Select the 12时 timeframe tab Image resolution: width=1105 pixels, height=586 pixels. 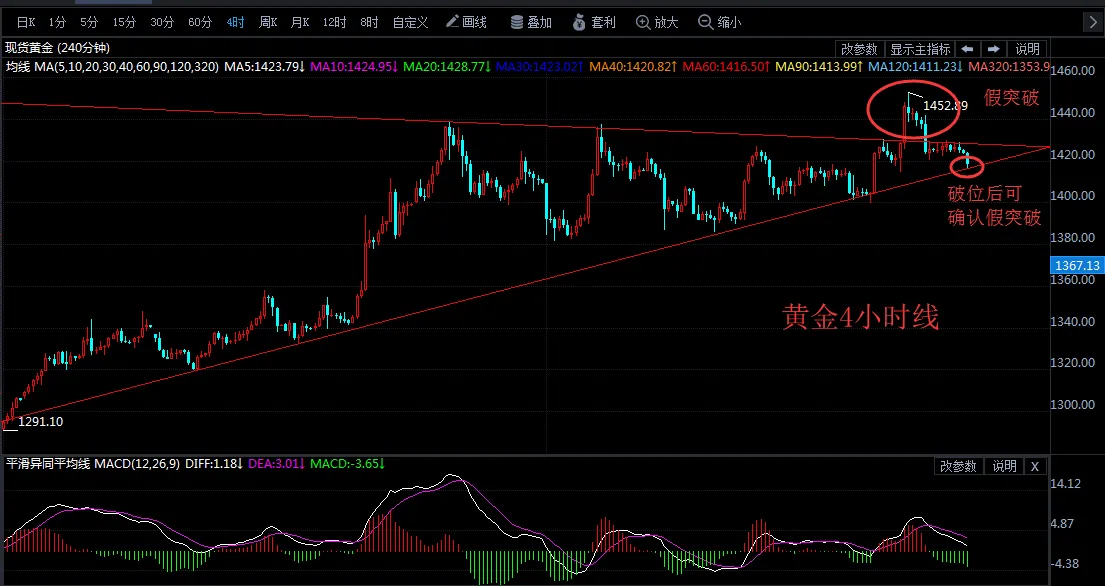click(x=335, y=23)
